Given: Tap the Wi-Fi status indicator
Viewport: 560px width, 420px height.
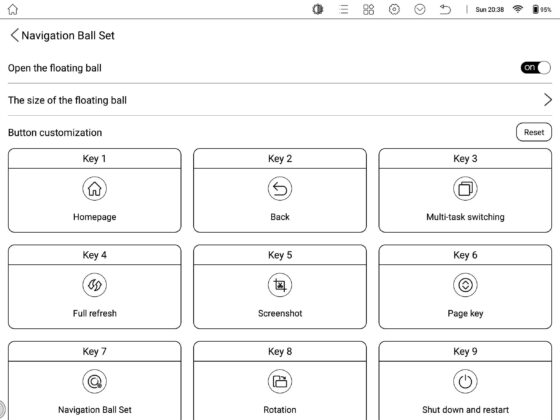Looking at the screenshot, I should point(518,9).
